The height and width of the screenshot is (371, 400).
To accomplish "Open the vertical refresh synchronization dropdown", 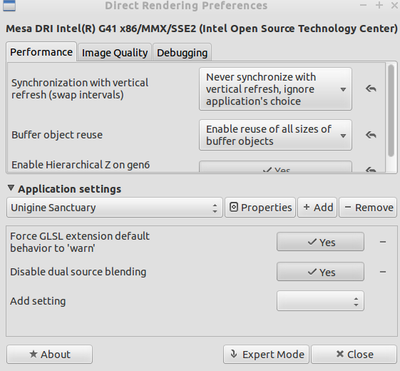I will (x=275, y=89).
